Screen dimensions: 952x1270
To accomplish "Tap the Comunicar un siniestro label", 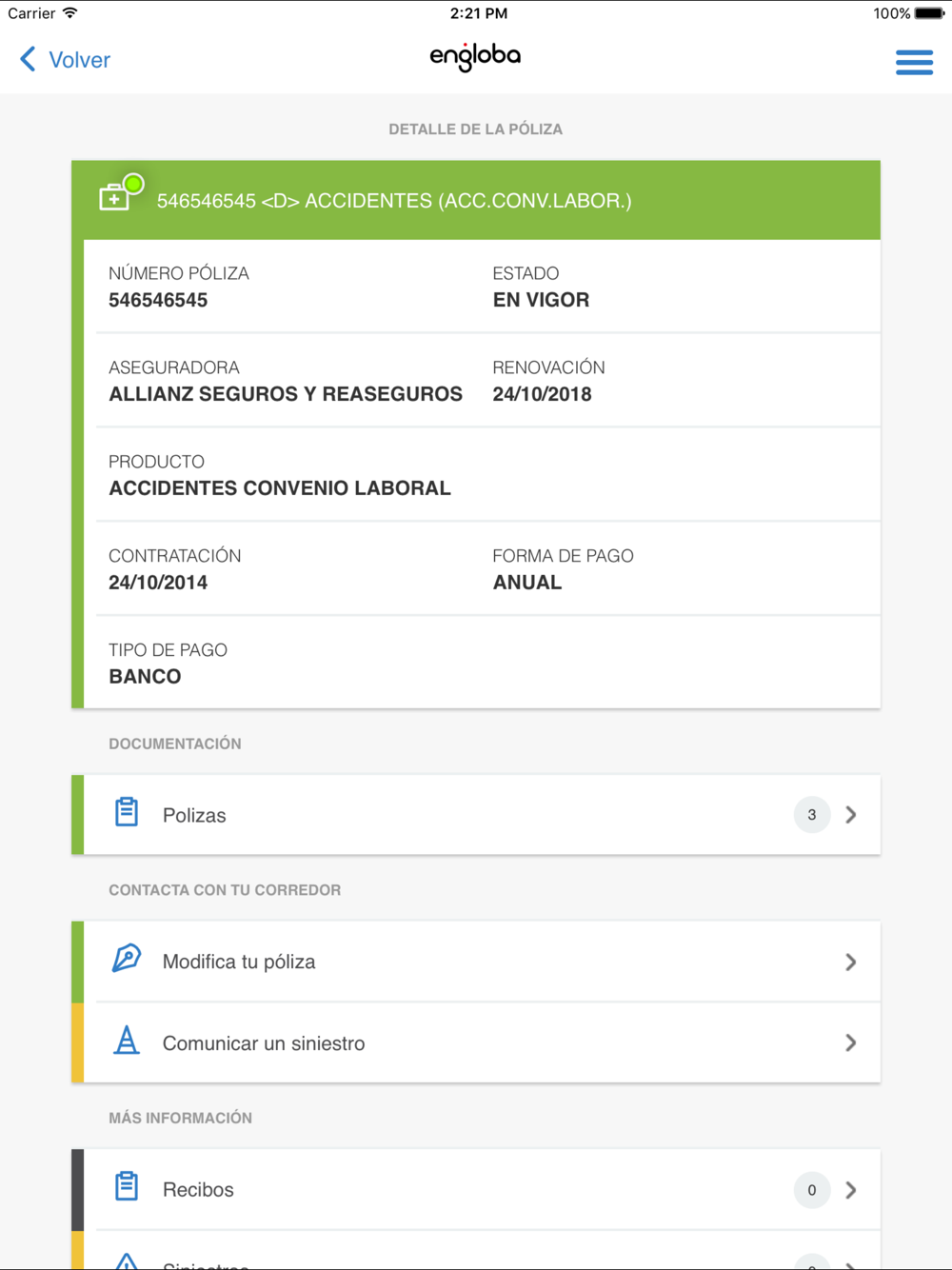I will pos(264,1043).
